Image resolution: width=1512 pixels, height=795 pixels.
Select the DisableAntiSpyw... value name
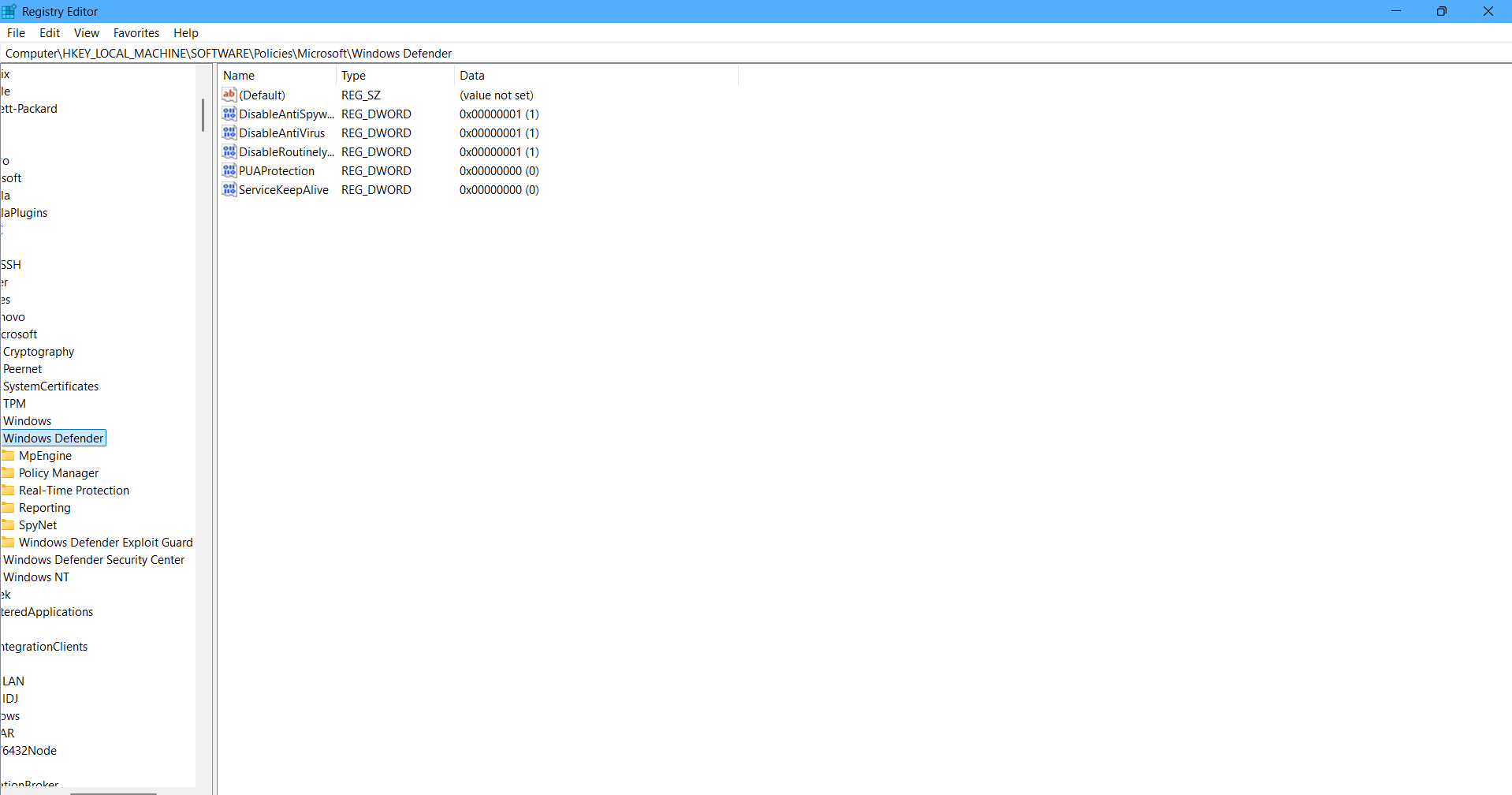click(287, 114)
